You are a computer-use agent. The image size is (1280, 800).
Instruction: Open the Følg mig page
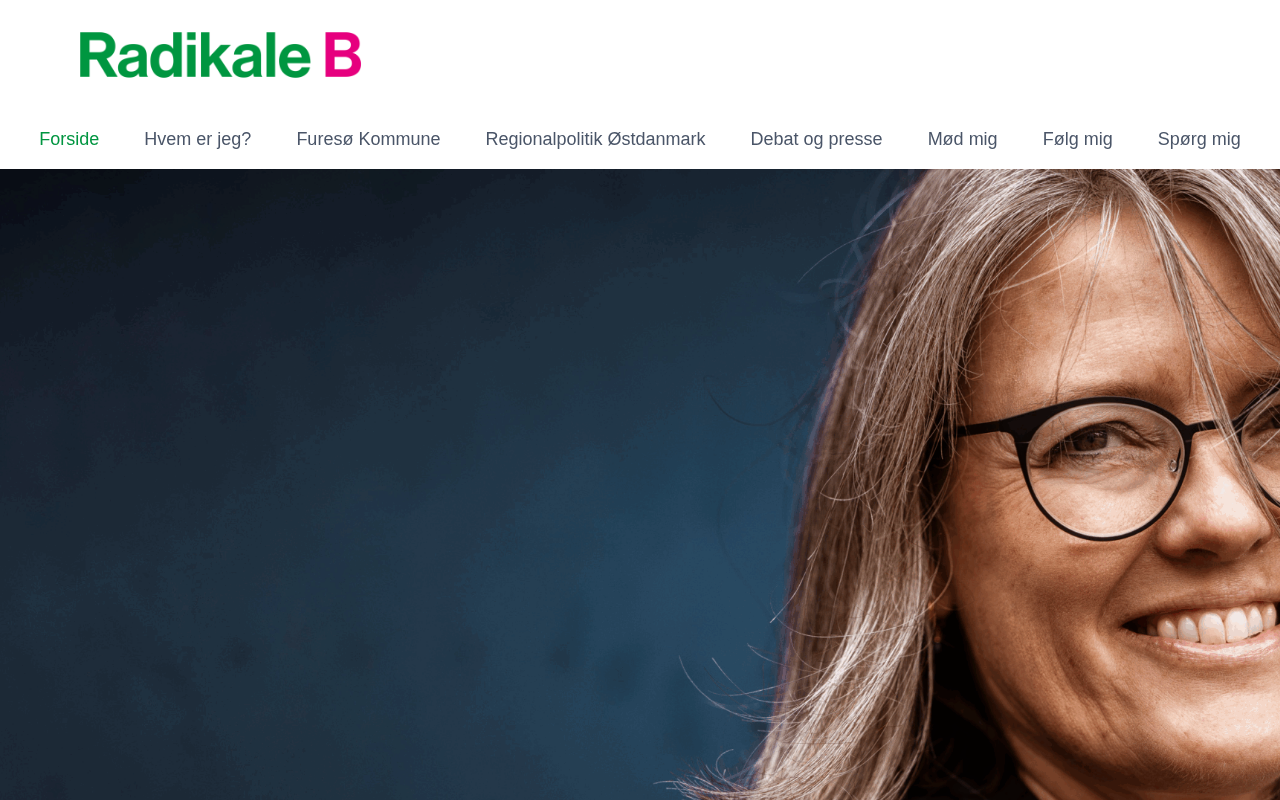[x=1077, y=139]
